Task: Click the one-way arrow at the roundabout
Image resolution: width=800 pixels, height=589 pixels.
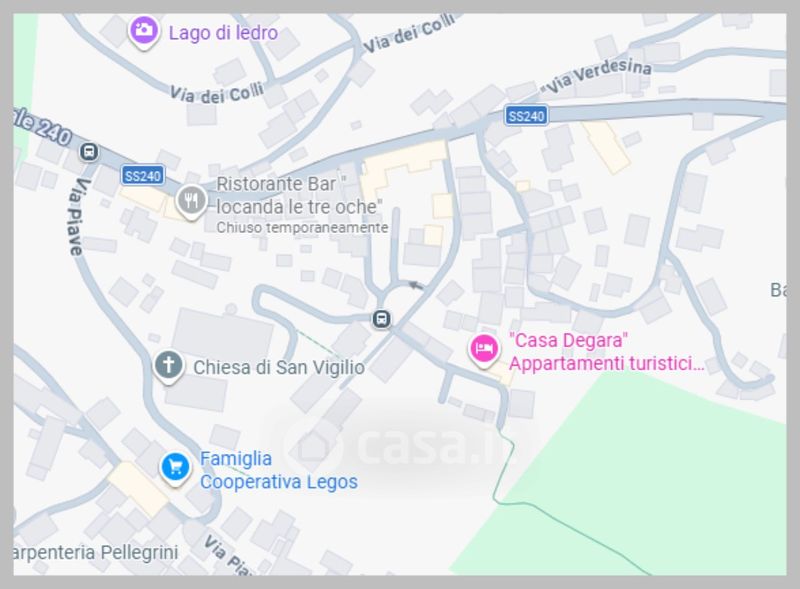Action: click(x=416, y=285)
